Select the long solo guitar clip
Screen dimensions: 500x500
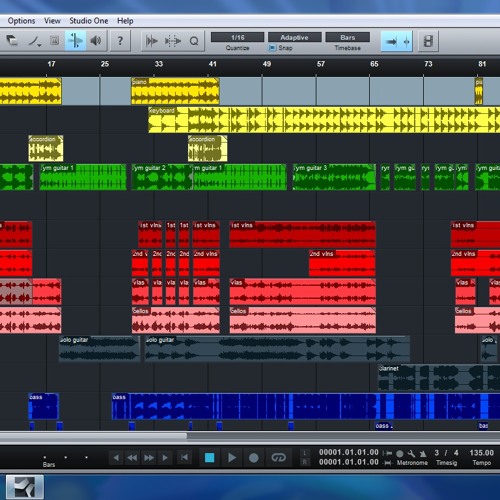pos(277,349)
